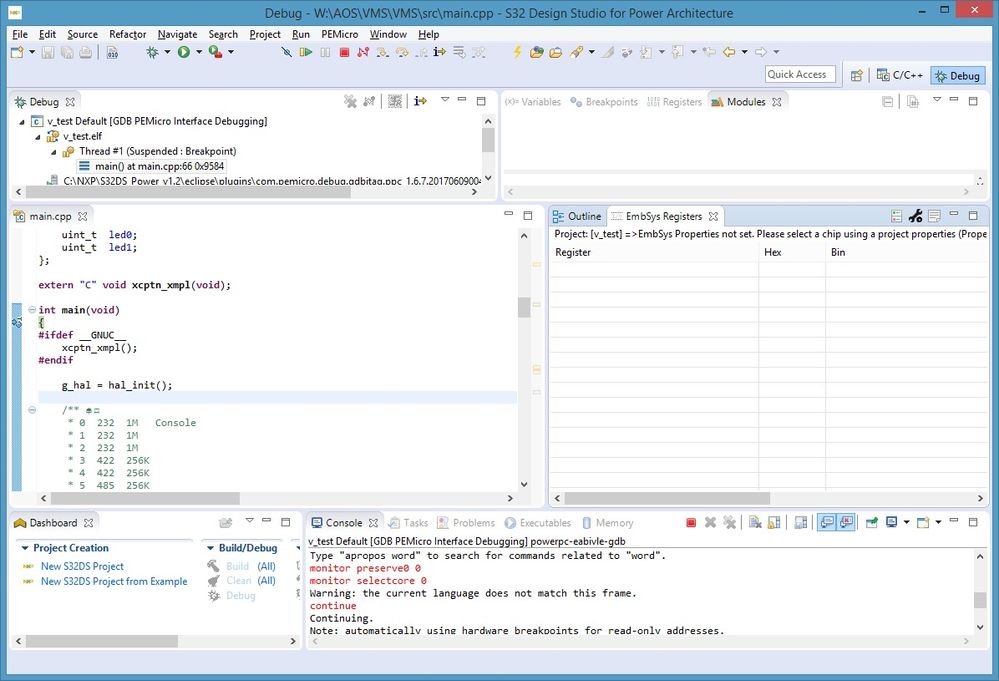This screenshot has height=681, width=999.
Task: Collapse the Build/Debug section in Dashboard
Action: click(x=211, y=548)
